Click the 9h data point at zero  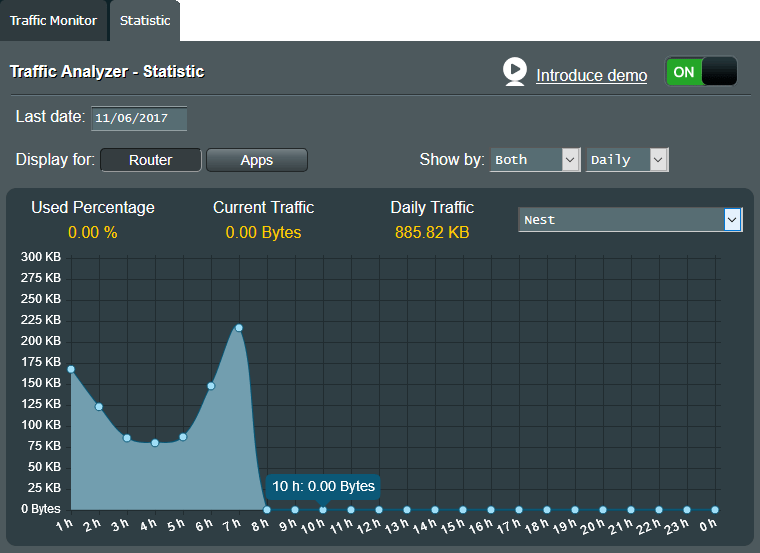click(295, 510)
